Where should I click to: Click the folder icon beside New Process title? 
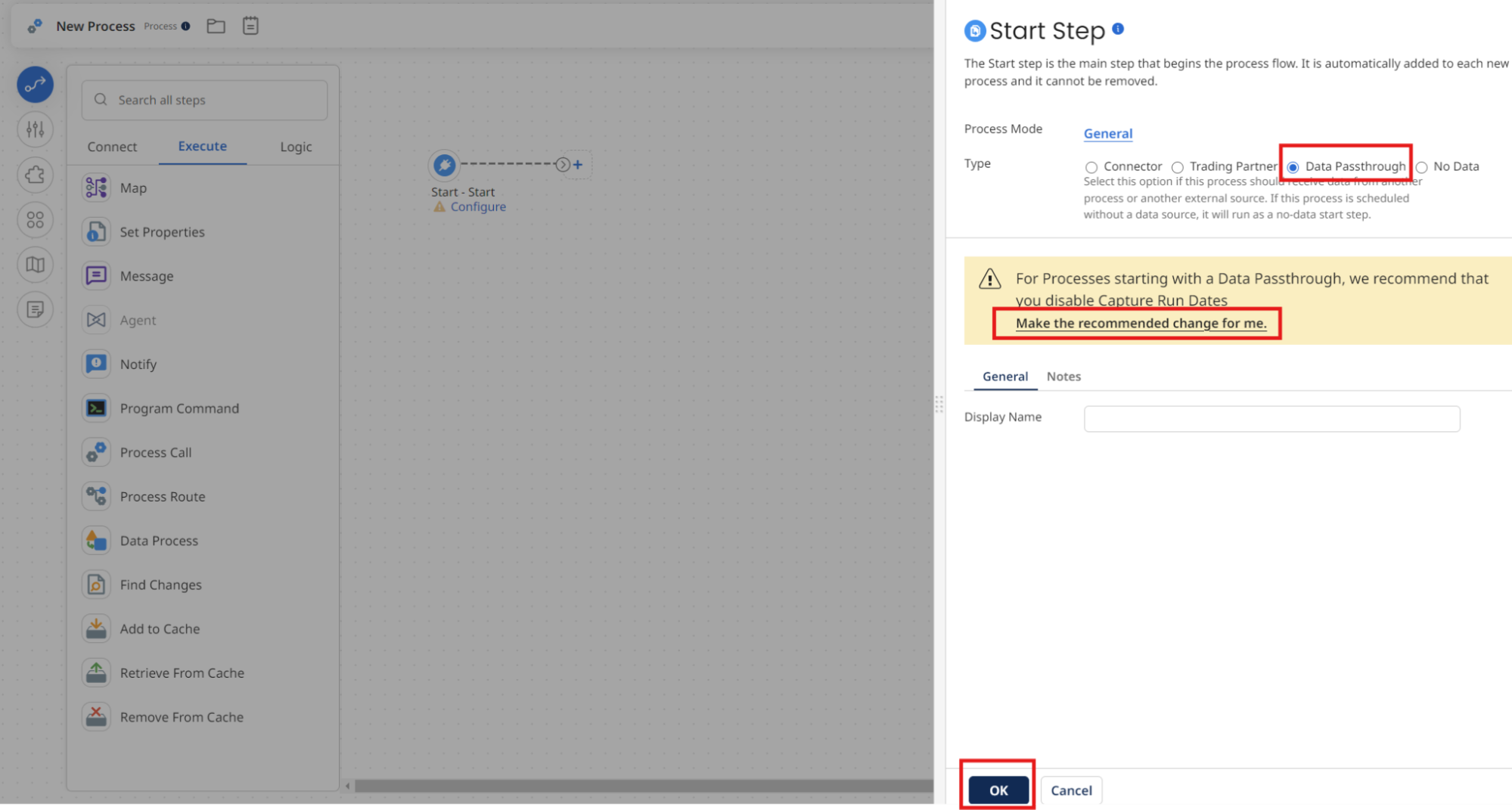click(216, 25)
